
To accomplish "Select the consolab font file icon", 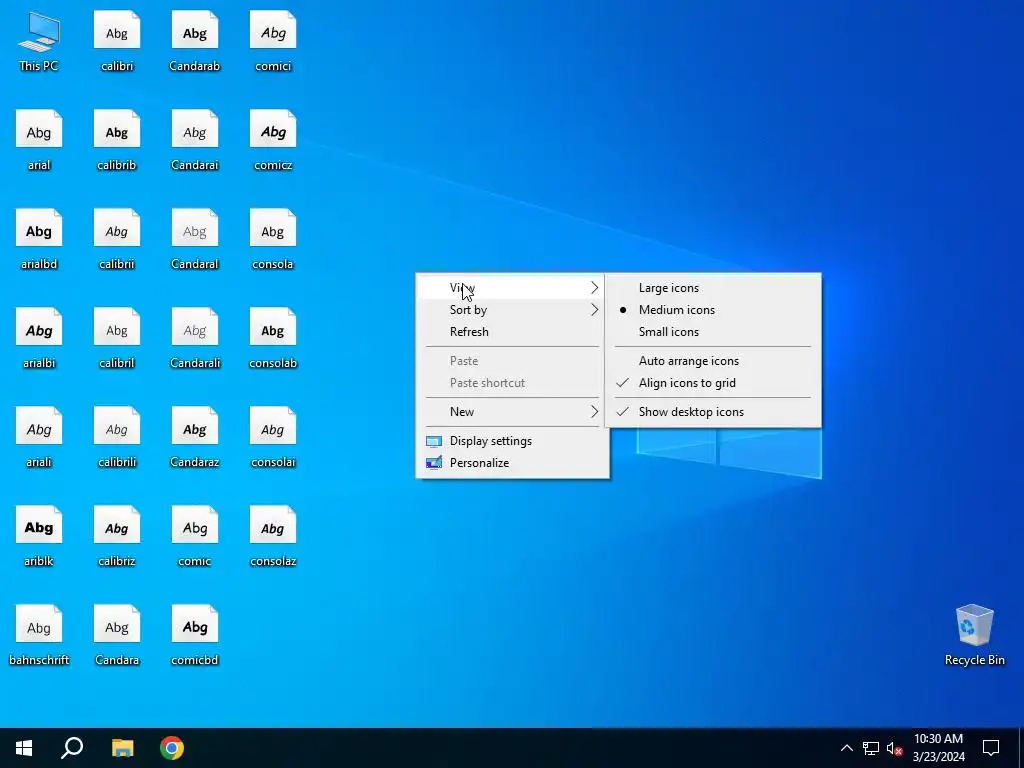I will (x=273, y=338).
